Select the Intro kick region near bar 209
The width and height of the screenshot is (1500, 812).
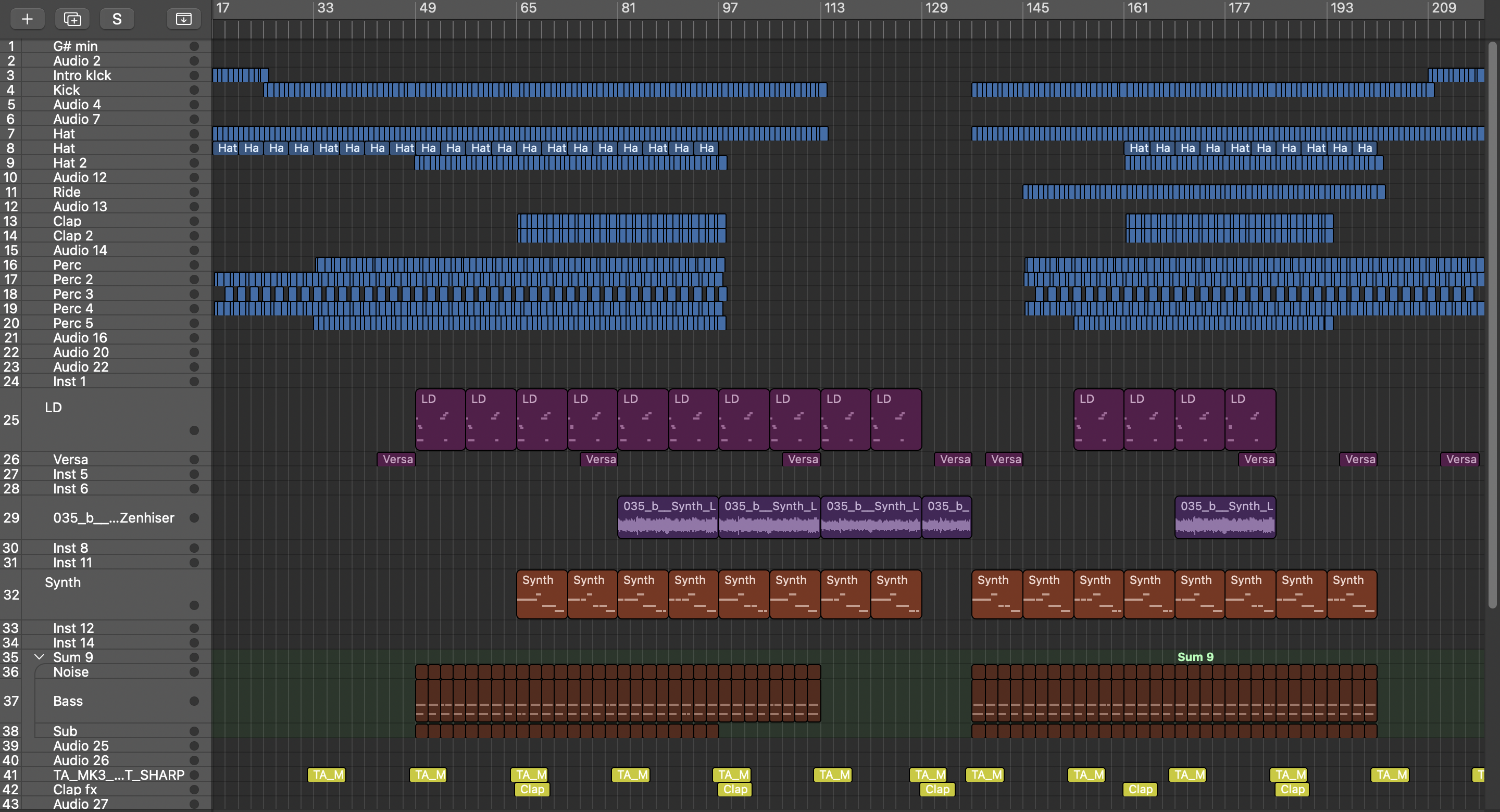tap(1456, 75)
